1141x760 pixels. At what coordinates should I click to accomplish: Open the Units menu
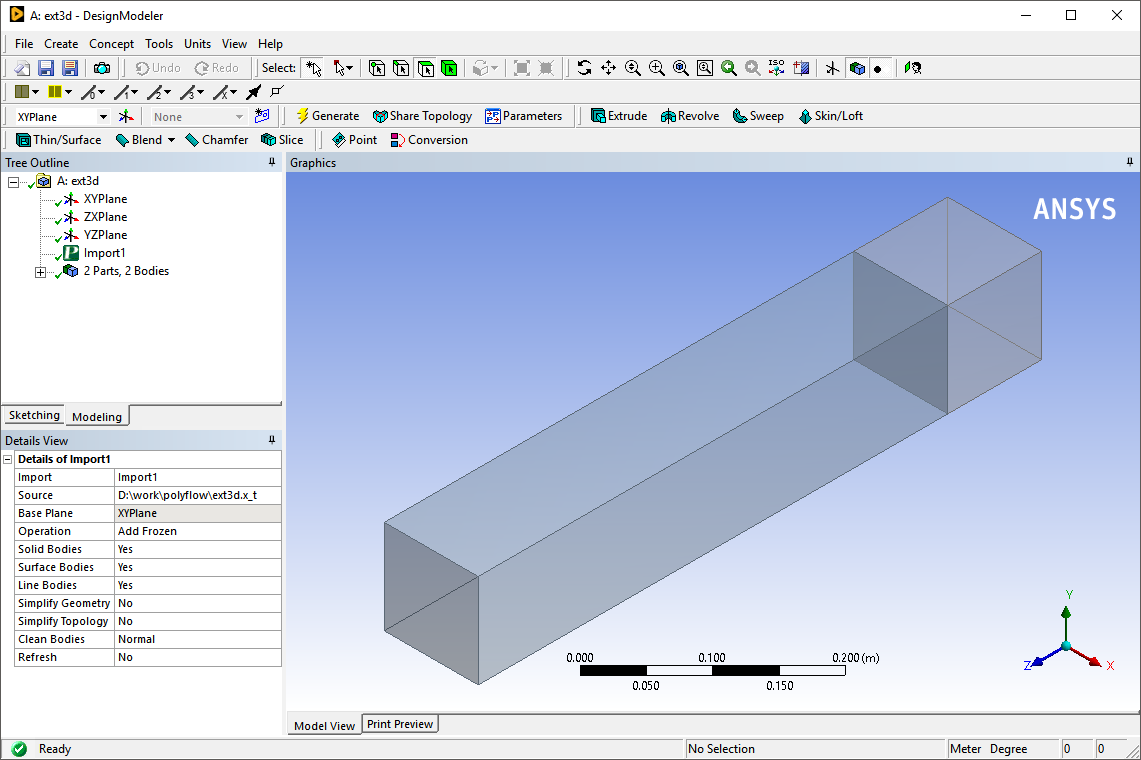197,44
